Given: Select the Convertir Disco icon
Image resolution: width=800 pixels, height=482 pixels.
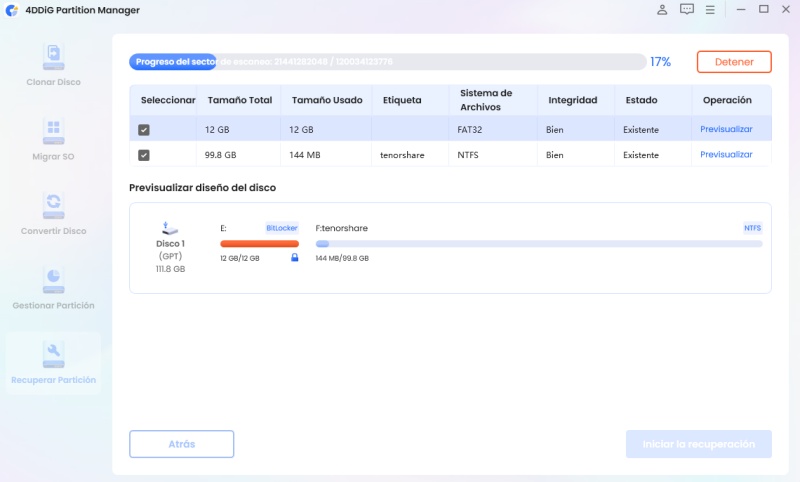Looking at the screenshot, I should (53, 205).
